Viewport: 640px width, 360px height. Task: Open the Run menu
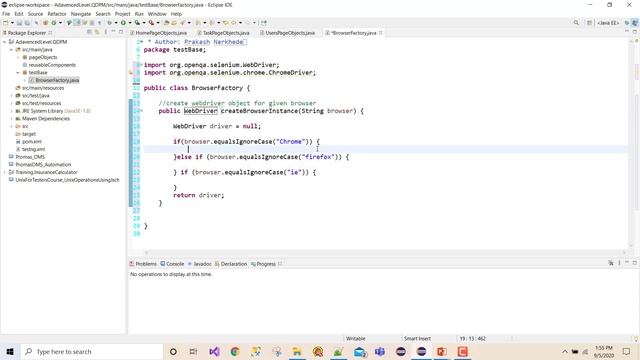(139, 14)
